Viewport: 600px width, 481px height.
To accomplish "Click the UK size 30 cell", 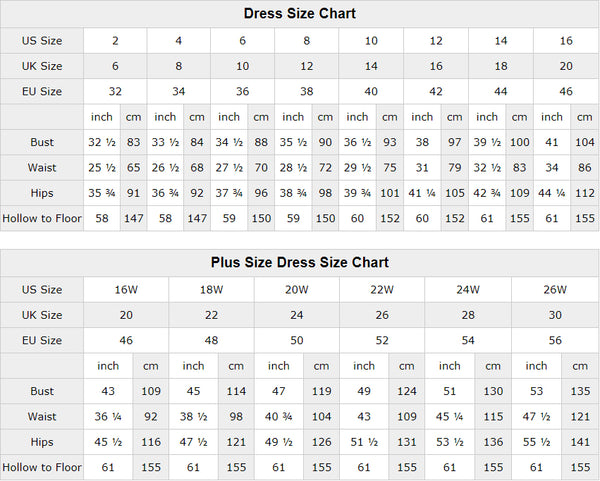I will click(x=553, y=315).
